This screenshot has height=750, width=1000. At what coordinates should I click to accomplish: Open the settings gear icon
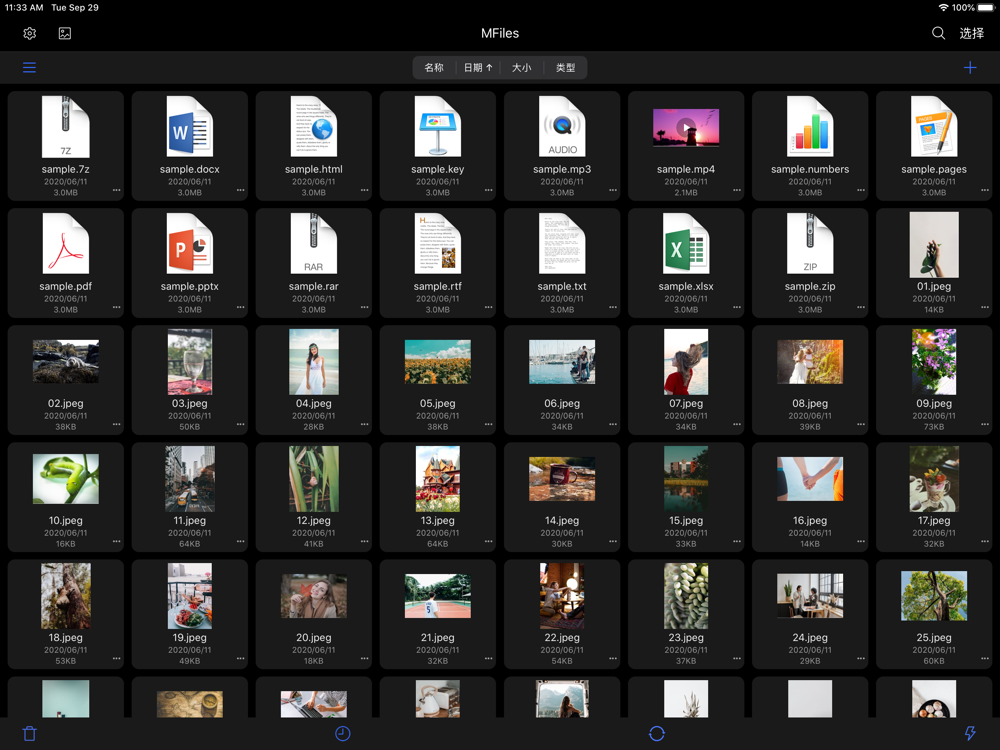[x=29, y=33]
